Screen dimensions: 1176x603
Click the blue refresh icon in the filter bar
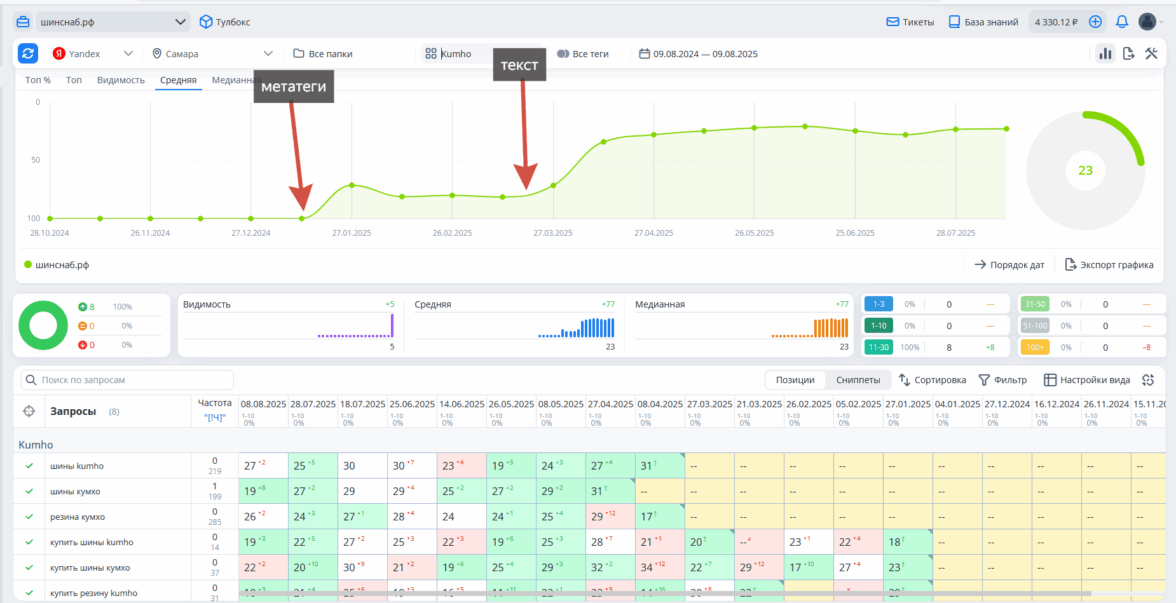pos(28,54)
